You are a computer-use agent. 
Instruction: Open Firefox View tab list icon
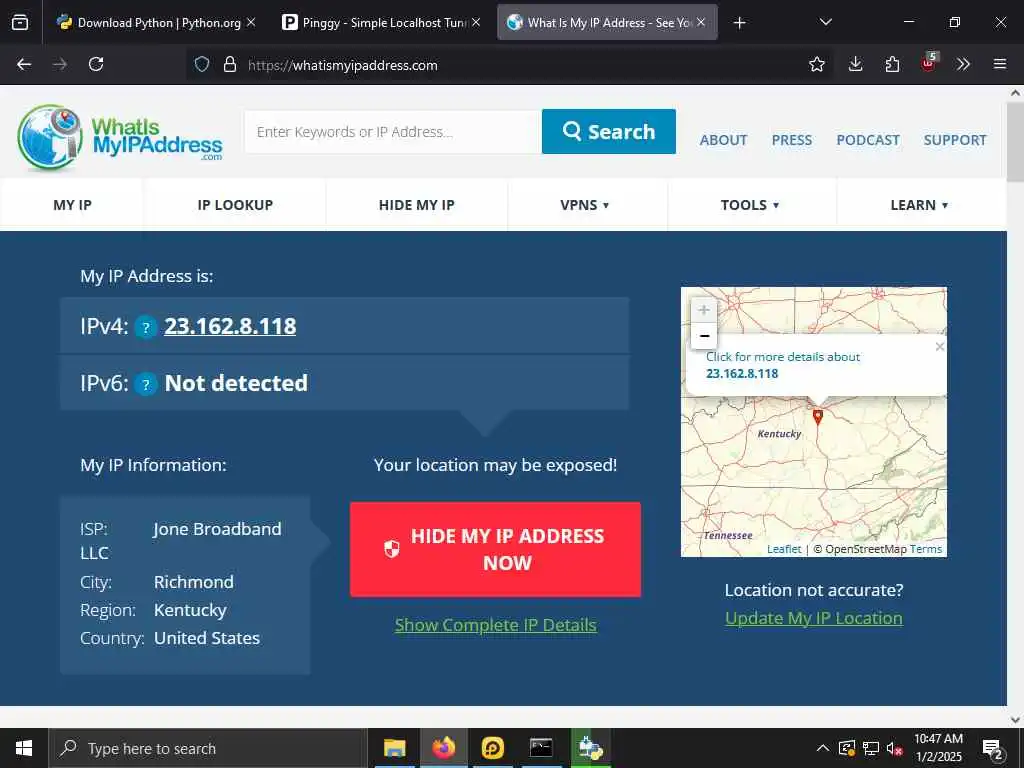coord(20,22)
